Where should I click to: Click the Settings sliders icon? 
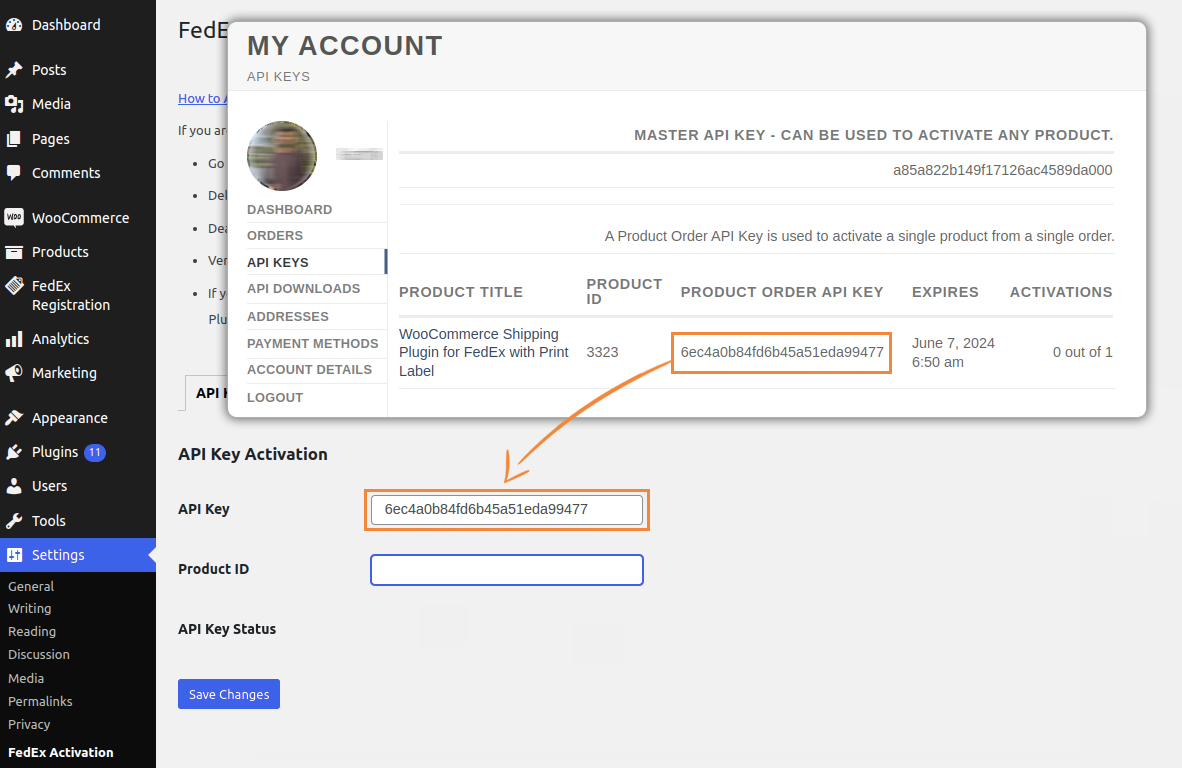point(14,555)
